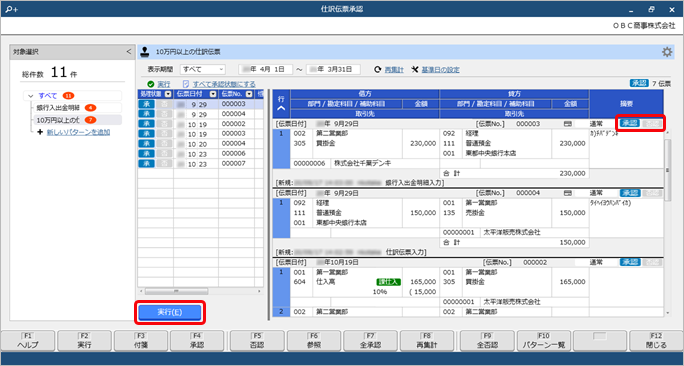Toggle 否 for row 000006
Viewport: 684px width, 366px height.
164,154
